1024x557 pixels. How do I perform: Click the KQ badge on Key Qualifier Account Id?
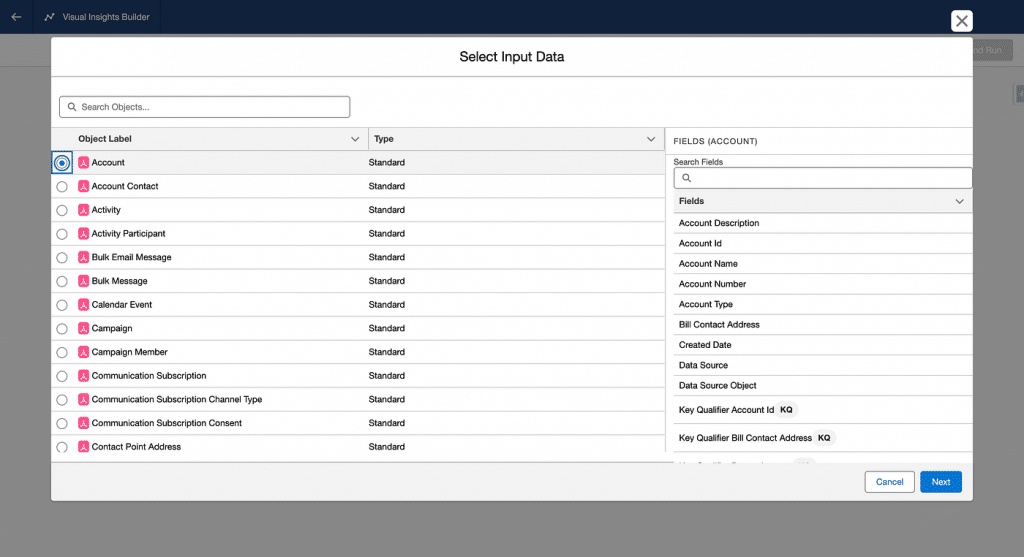pos(786,410)
